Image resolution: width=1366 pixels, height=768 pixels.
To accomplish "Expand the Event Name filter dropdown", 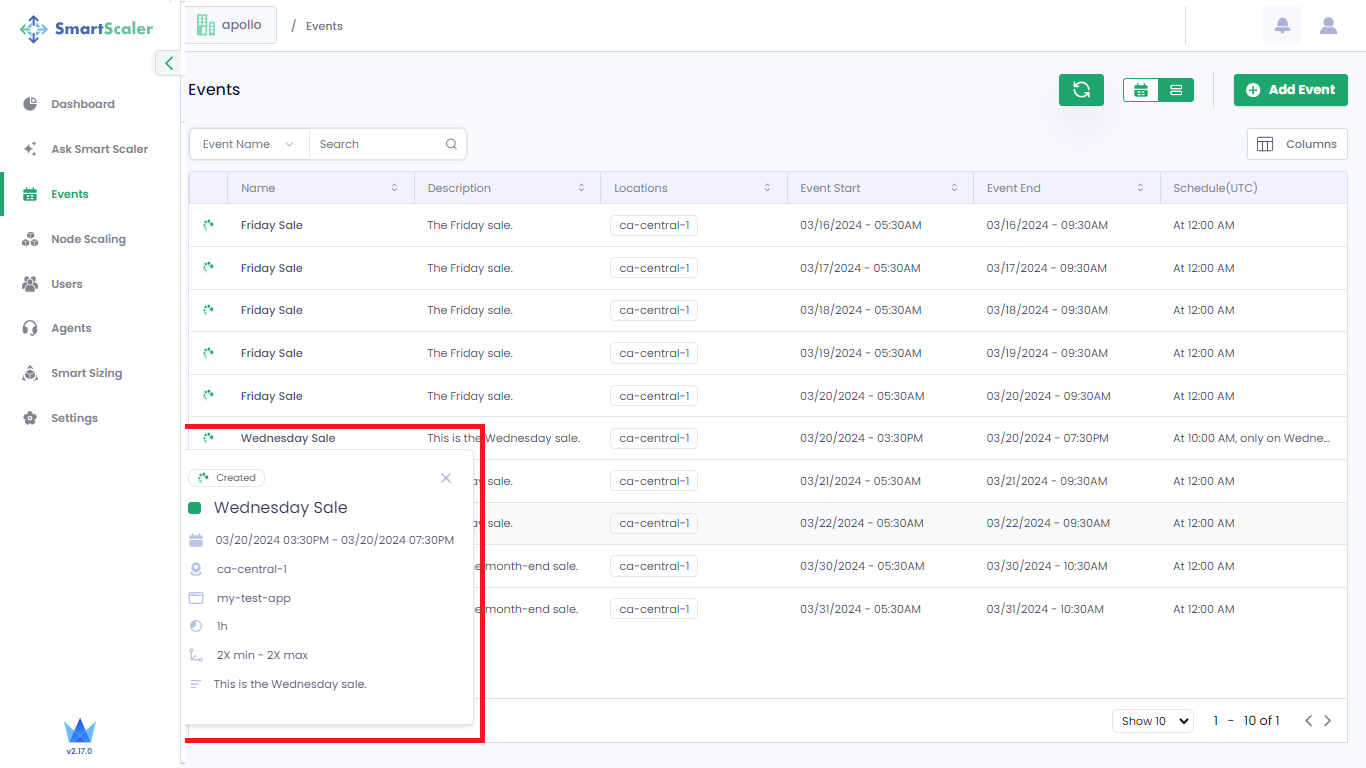I will [249, 144].
